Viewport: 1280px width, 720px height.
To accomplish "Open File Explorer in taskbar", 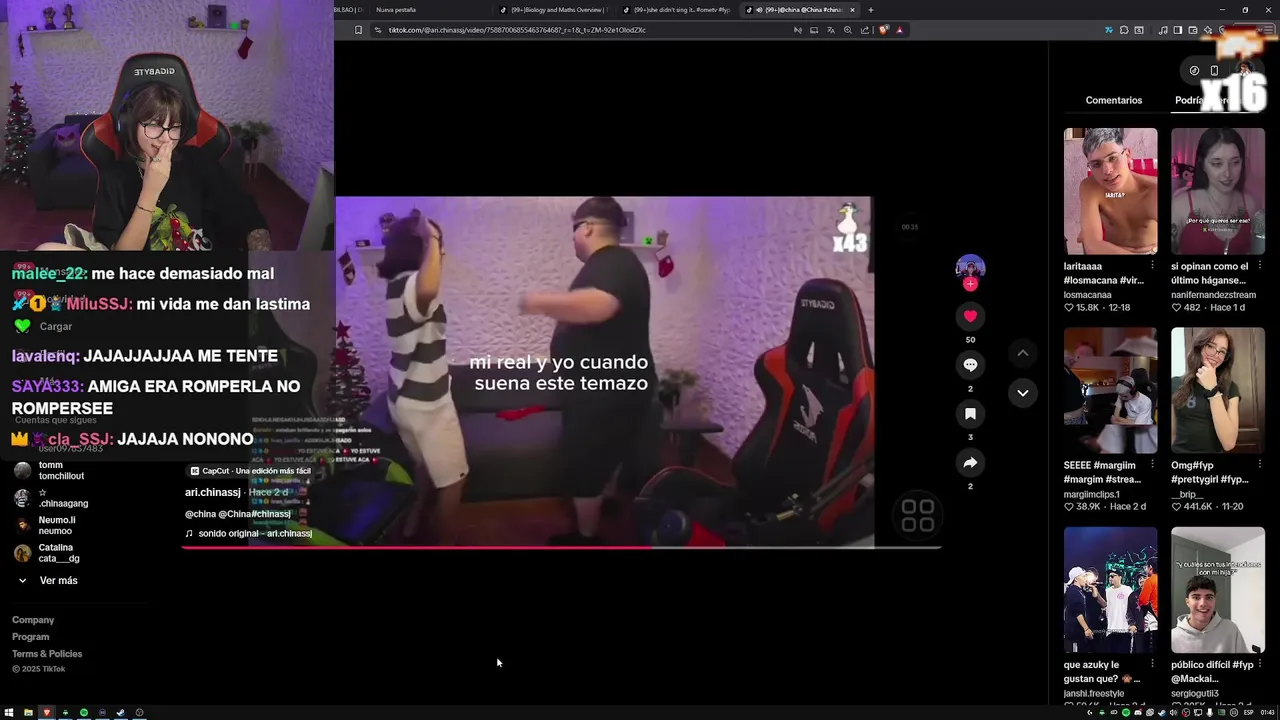I will click(x=28, y=713).
